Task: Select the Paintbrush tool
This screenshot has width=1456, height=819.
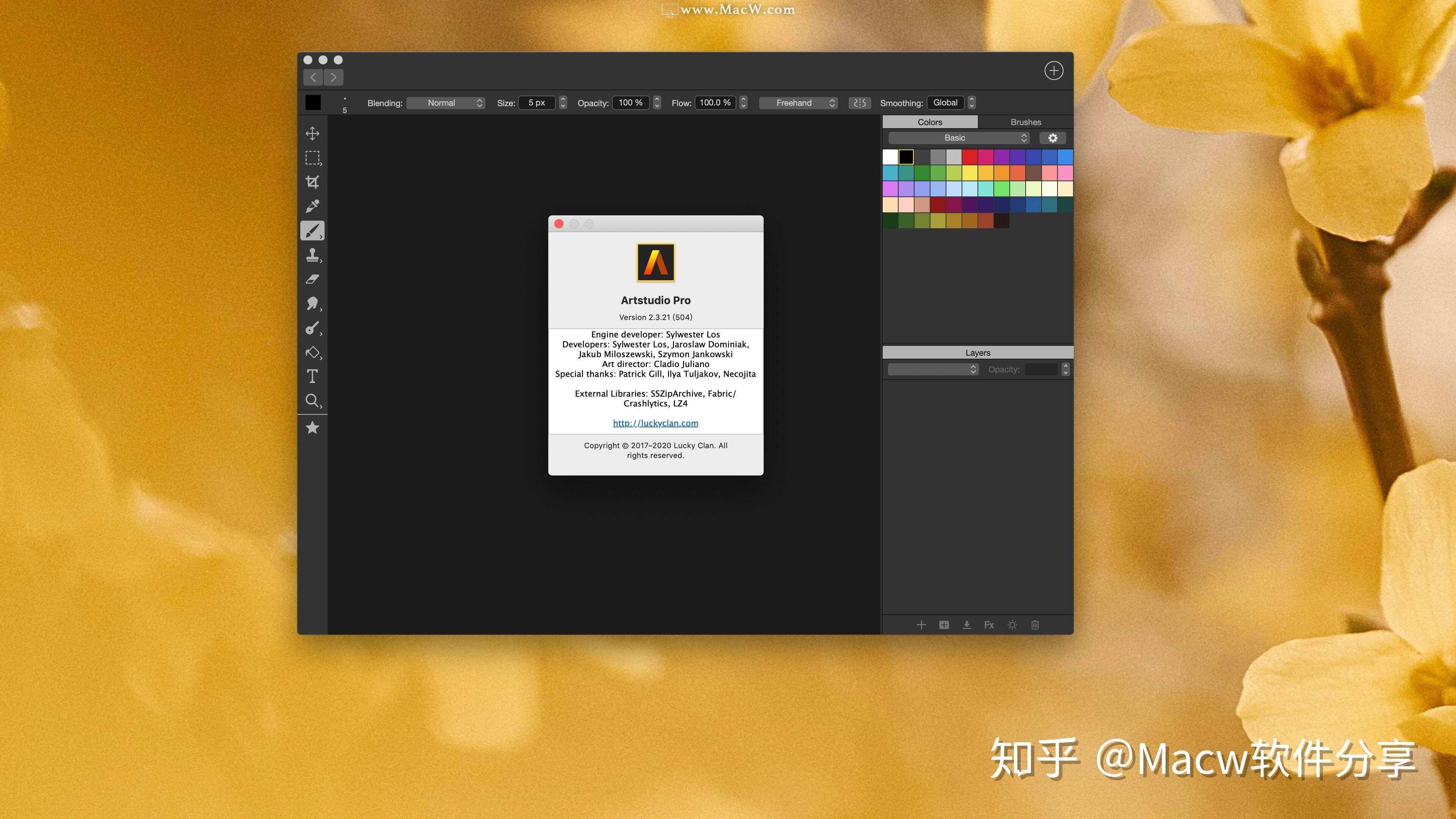Action: 312,231
